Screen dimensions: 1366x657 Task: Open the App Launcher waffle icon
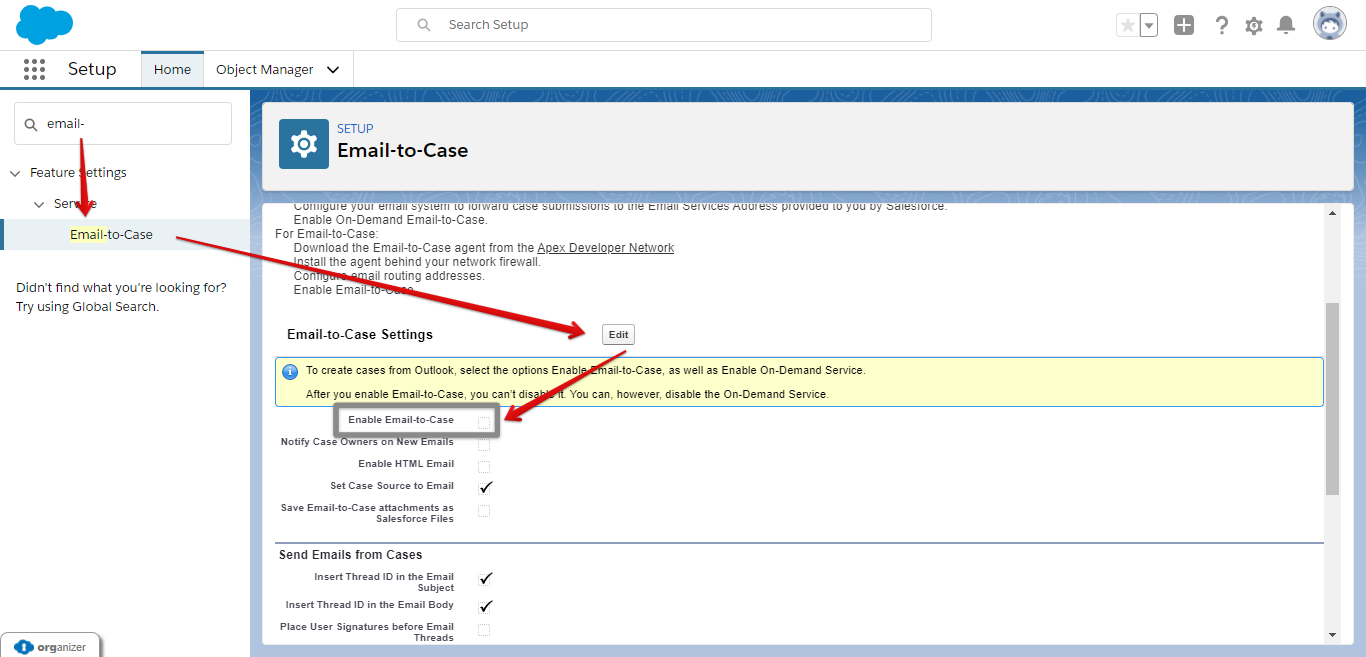[34, 69]
